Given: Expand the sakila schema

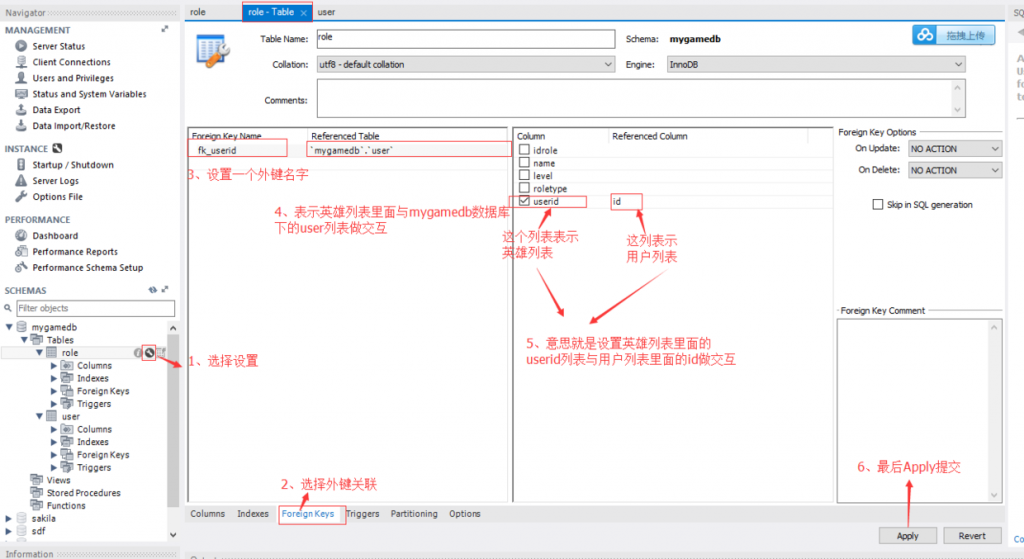Looking at the screenshot, I should [x=9, y=519].
